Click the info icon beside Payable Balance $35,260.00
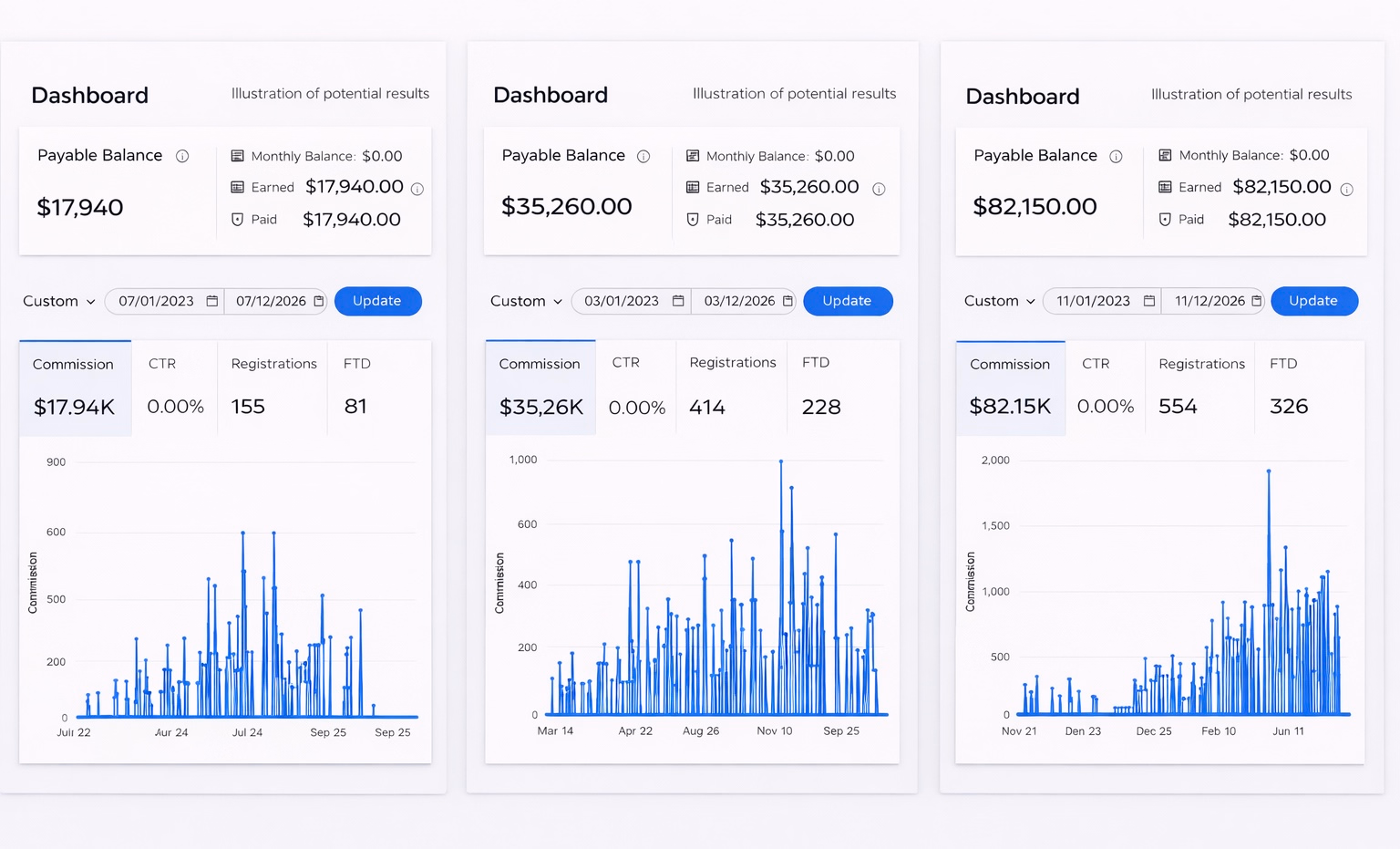The height and width of the screenshot is (849, 1400). pyautogui.click(x=643, y=156)
